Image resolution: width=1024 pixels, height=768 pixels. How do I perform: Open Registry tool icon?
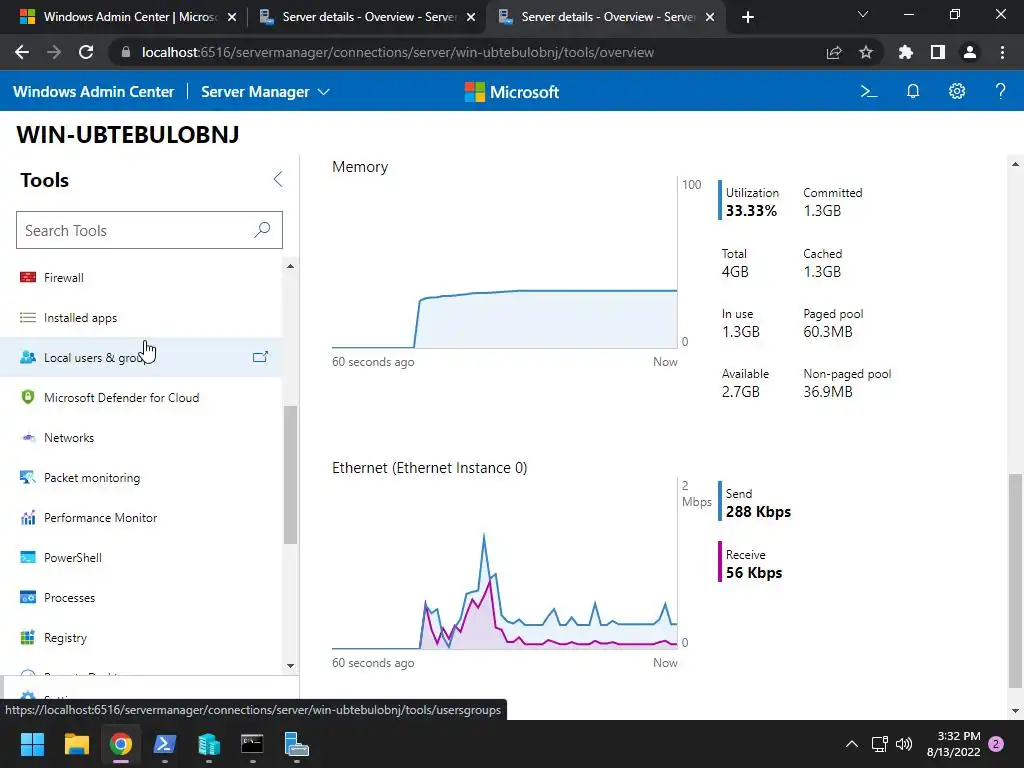(27, 637)
